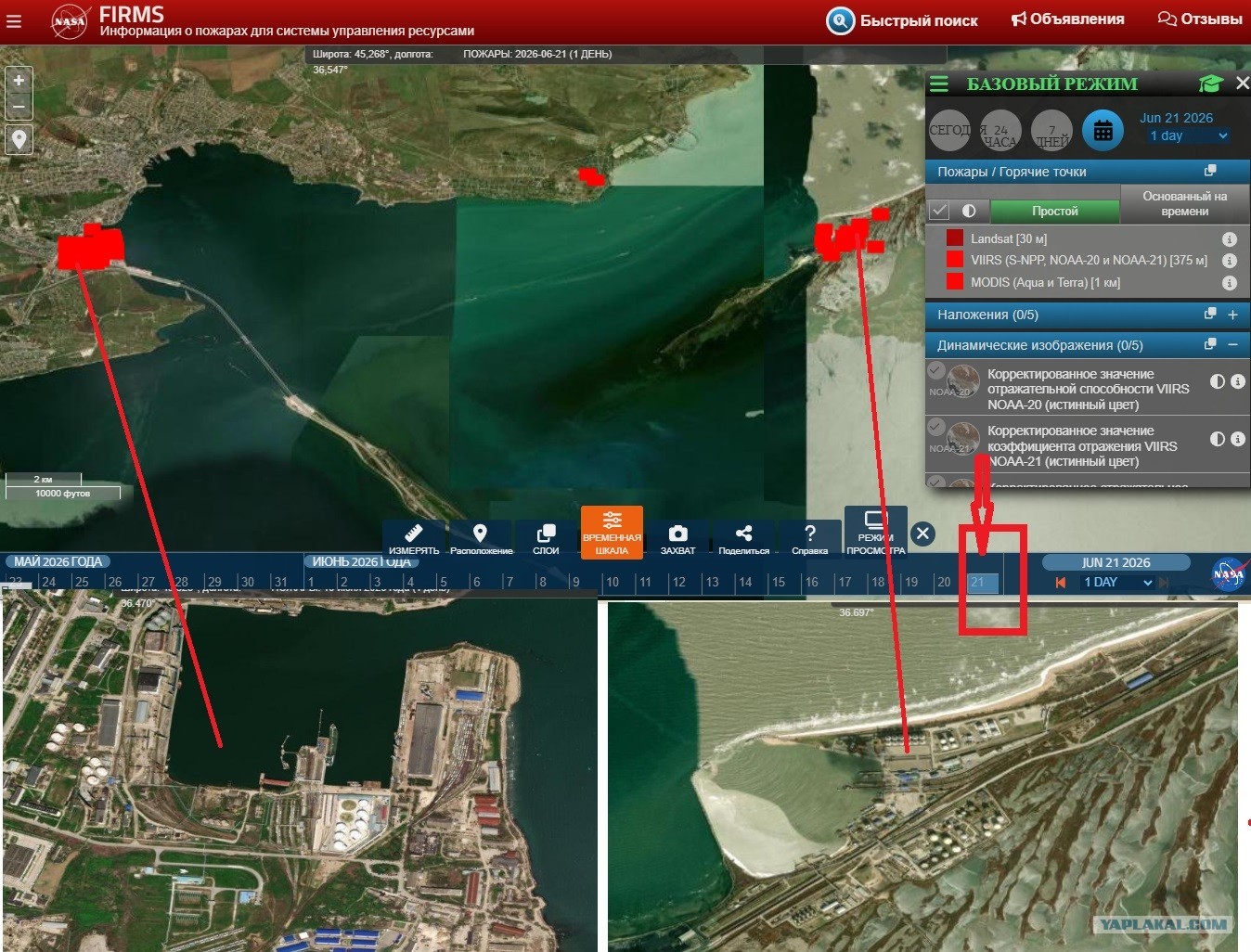Zoom out the map with minus button
1251x952 pixels.
click(19, 107)
